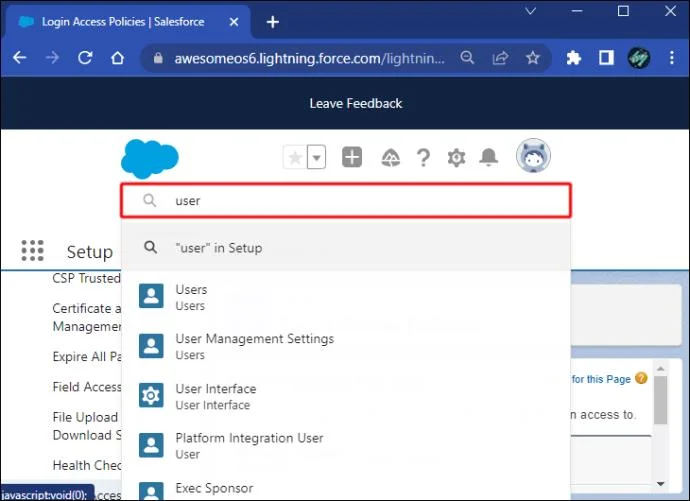Click the share page icon

click(x=500, y=58)
